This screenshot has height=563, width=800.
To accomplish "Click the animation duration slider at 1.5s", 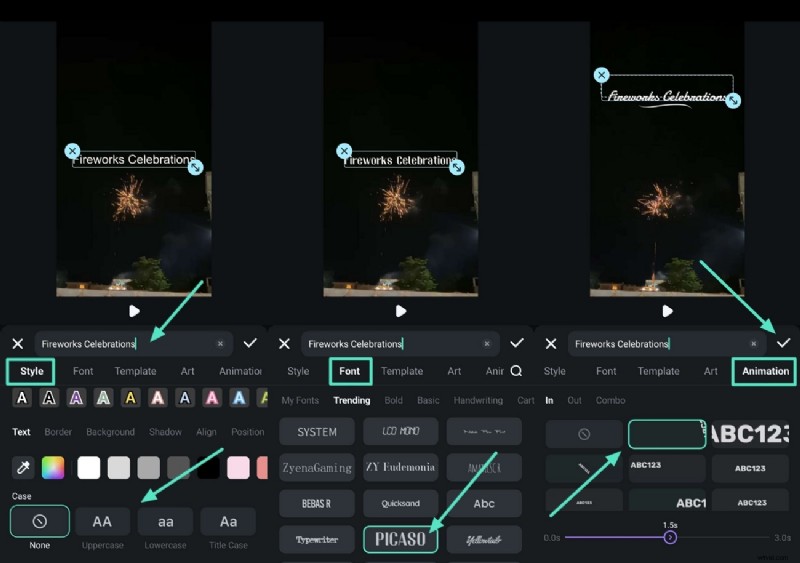I will click(670, 537).
